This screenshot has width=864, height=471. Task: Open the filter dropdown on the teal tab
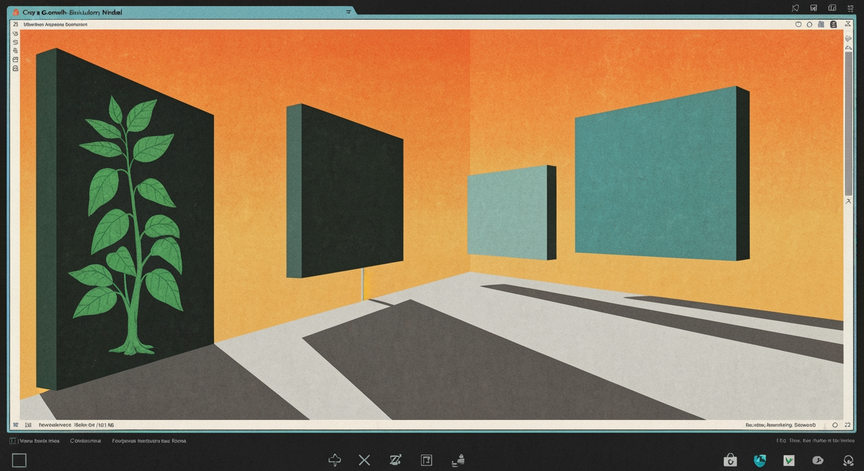pyautogui.click(x=348, y=12)
